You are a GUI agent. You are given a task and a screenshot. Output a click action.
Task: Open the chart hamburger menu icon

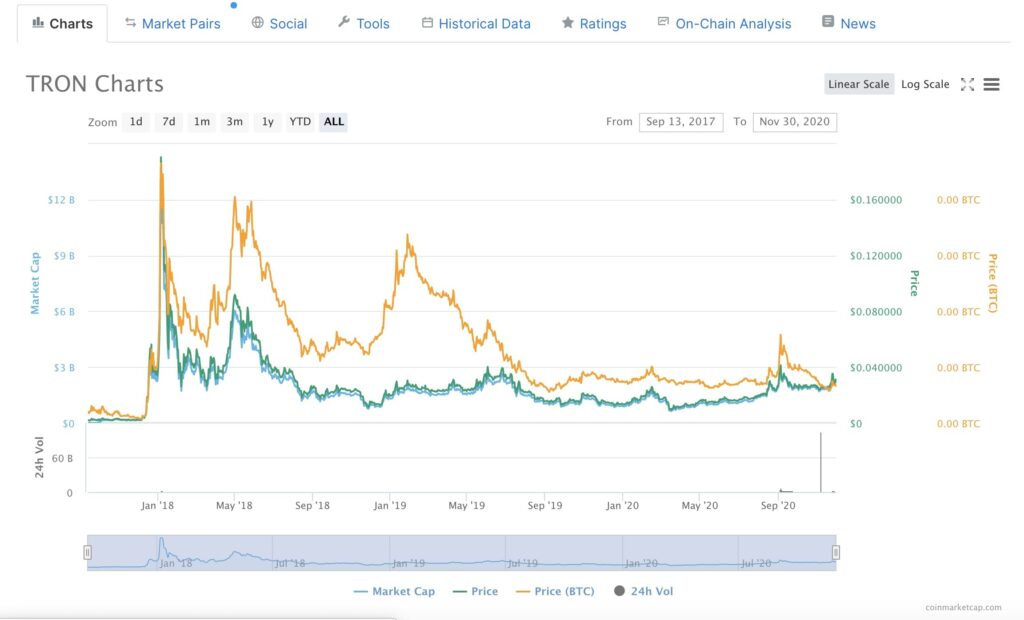[x=991, y=84]
